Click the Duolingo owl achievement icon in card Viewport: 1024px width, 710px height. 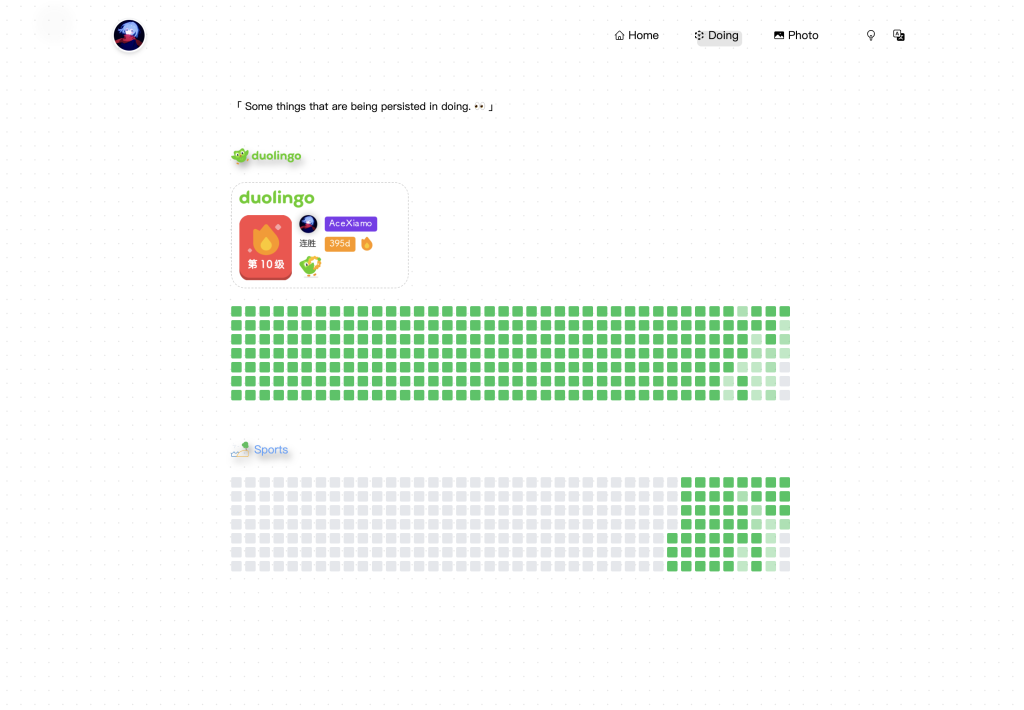(310, 266)
